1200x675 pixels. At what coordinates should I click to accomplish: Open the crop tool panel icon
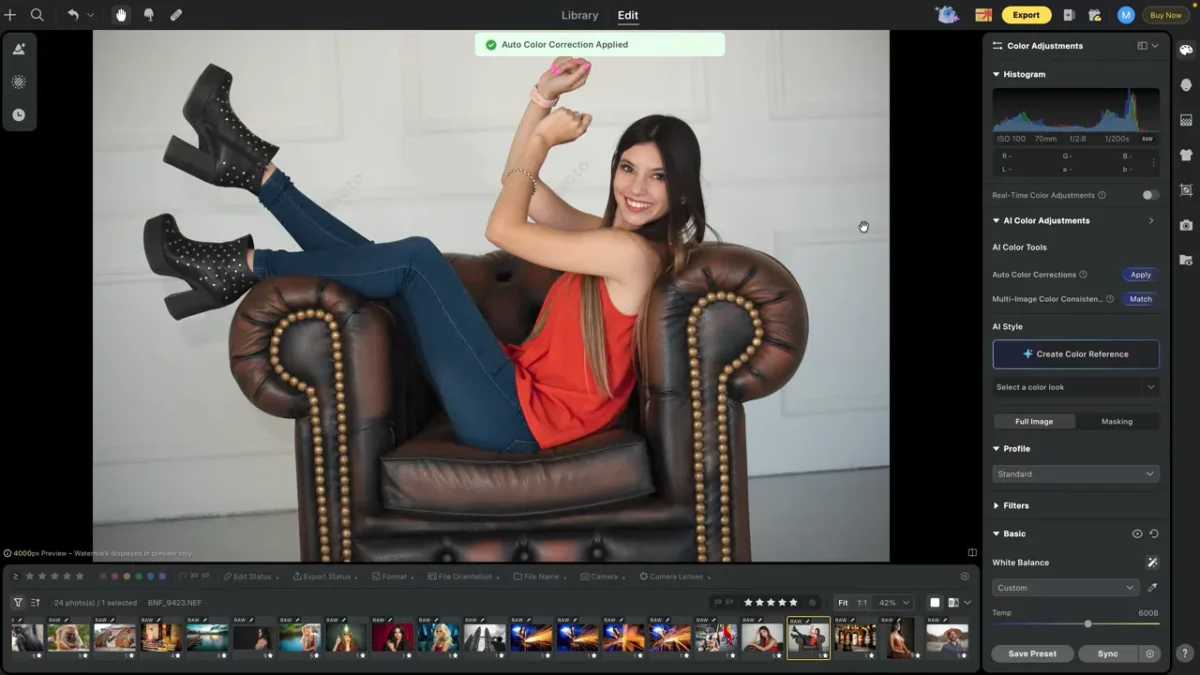[1186, 190]
